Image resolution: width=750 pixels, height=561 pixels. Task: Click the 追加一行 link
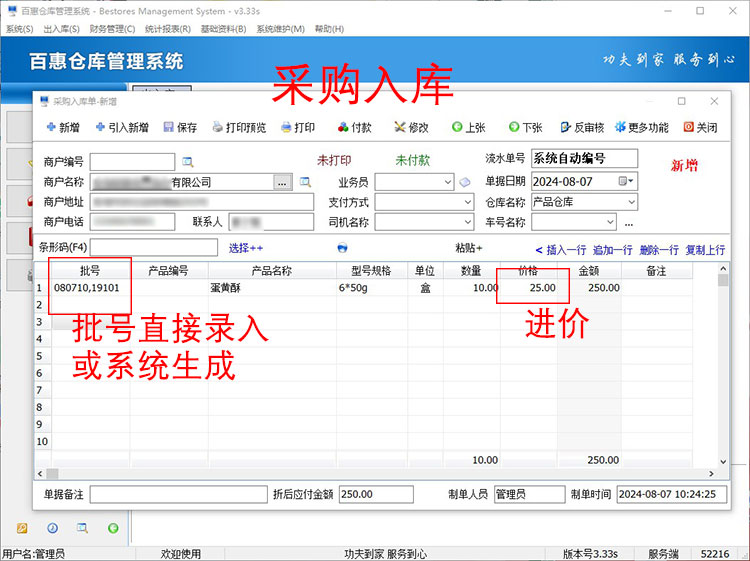[x=613, y=250]
